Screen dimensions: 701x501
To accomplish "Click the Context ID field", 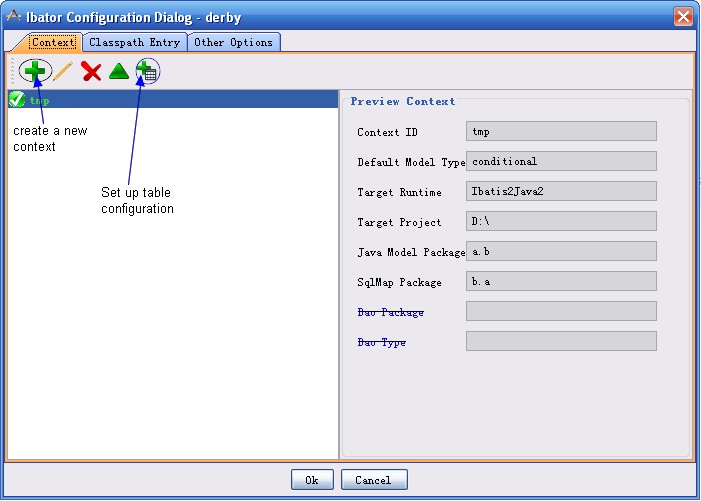I will click(x=561, y=131).
